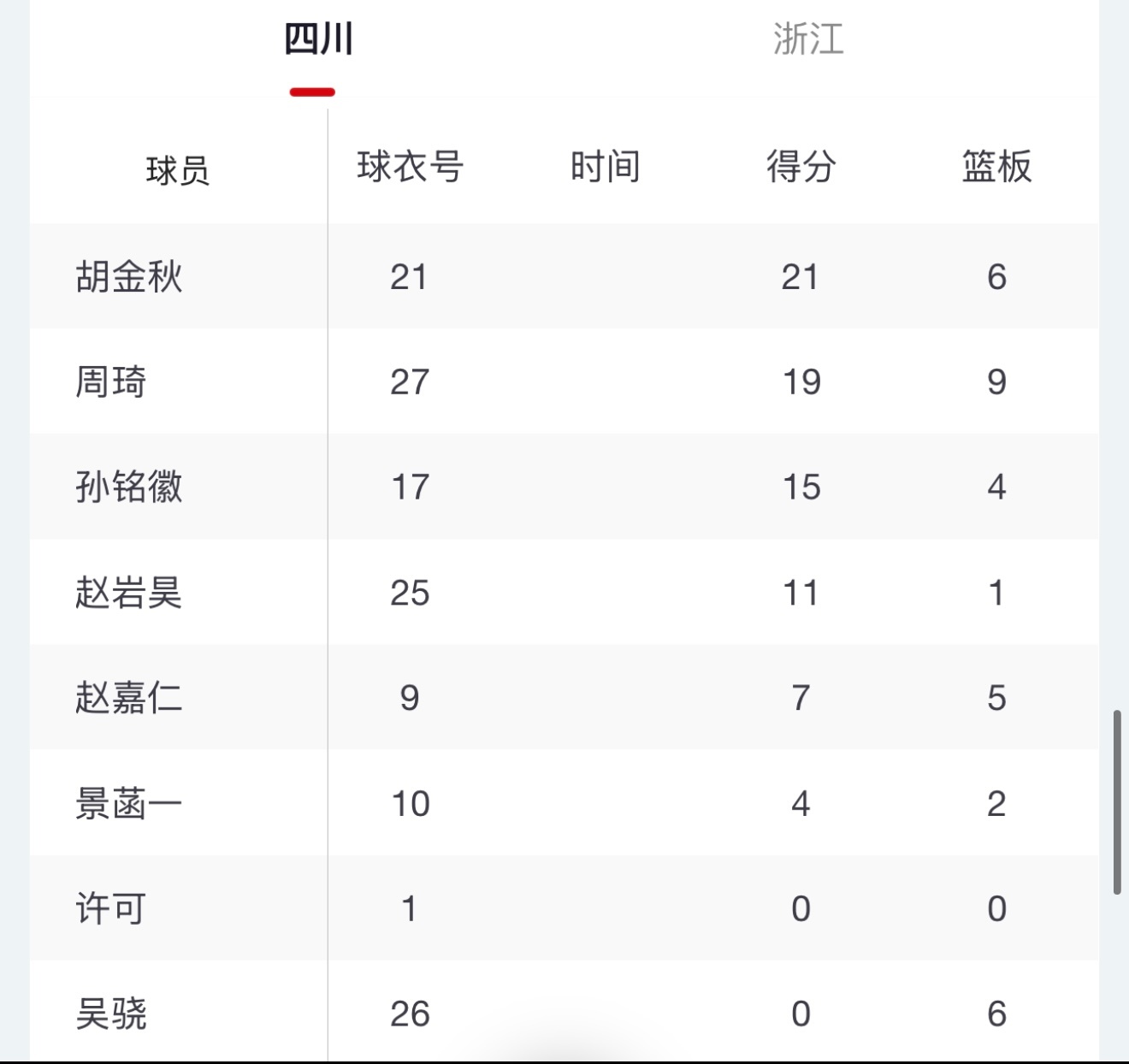Click the 球衣号 column header
The width and height of the screenshot is (1129, 1064).
pyautogui.click(x=410, y=167)
